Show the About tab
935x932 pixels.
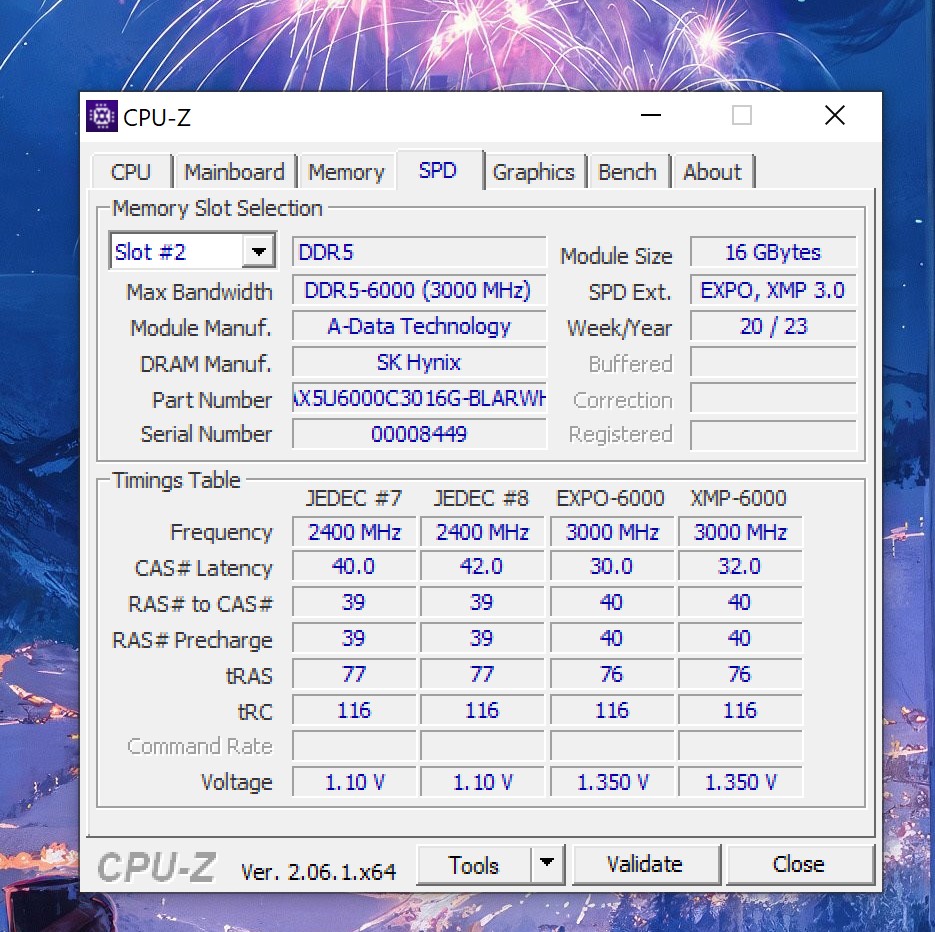[x=712, y=172]
